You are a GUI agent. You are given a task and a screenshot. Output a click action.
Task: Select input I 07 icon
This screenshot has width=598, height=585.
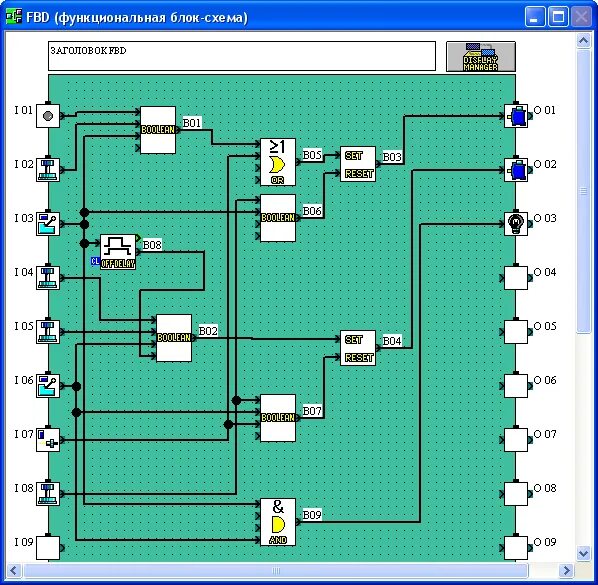pyautogui.click(x=48, y=440)
